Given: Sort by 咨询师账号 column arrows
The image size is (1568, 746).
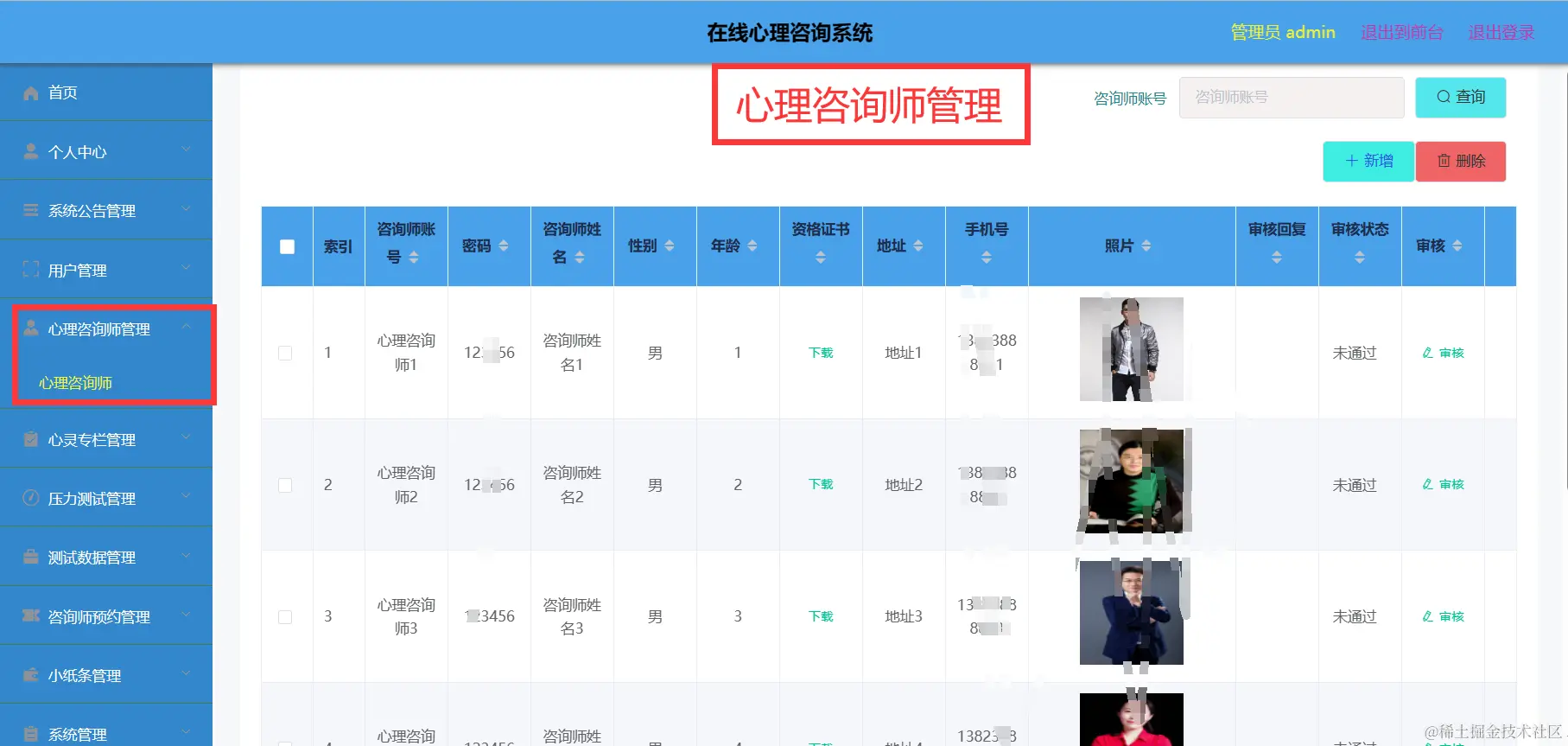Looking at the screenshot, I should (414, 258).
